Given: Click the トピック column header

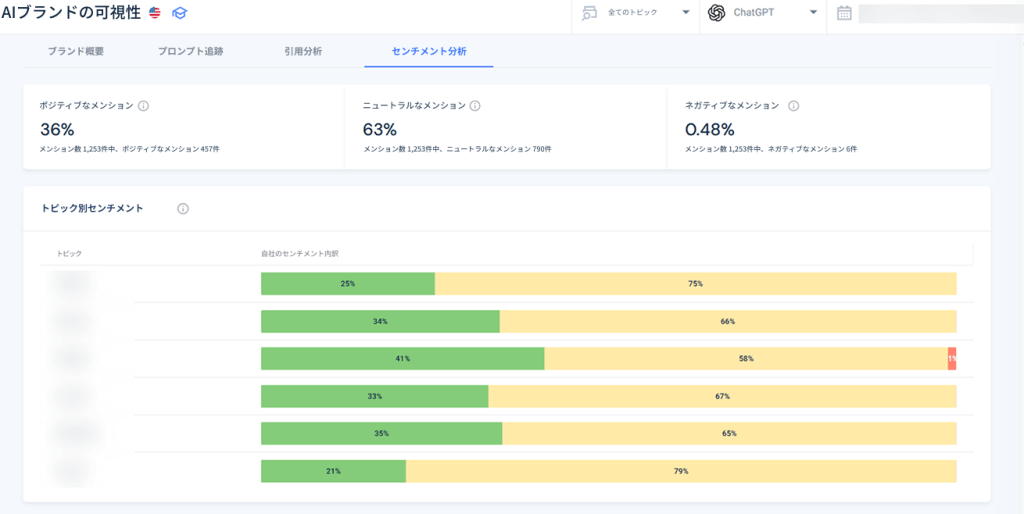Looking at the screenshot, I should tap(69, 253).
